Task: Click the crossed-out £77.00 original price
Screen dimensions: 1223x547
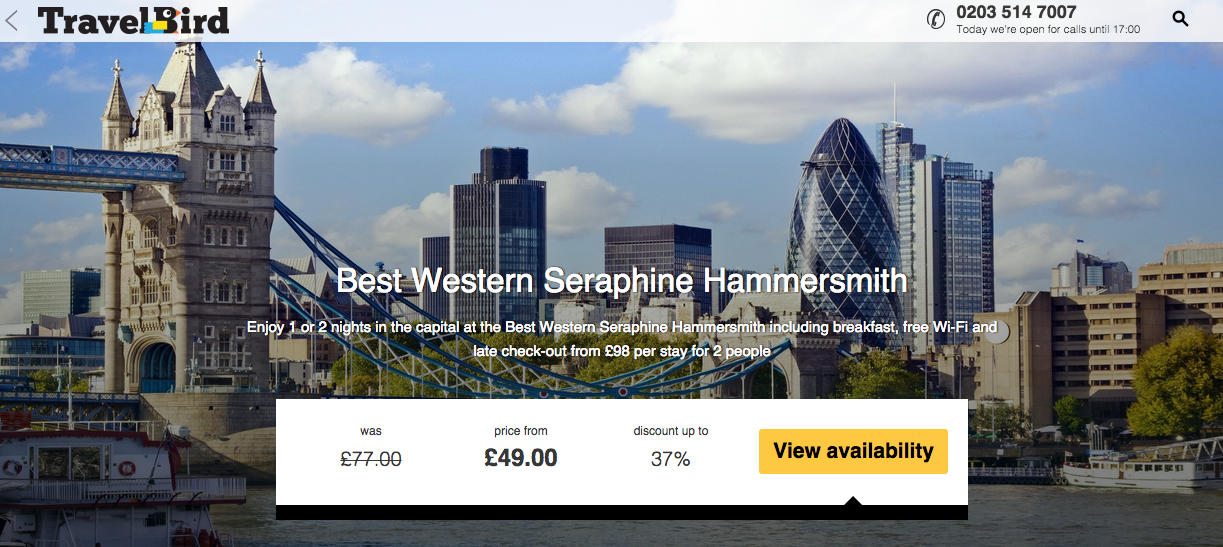Action: pos(371,459)
